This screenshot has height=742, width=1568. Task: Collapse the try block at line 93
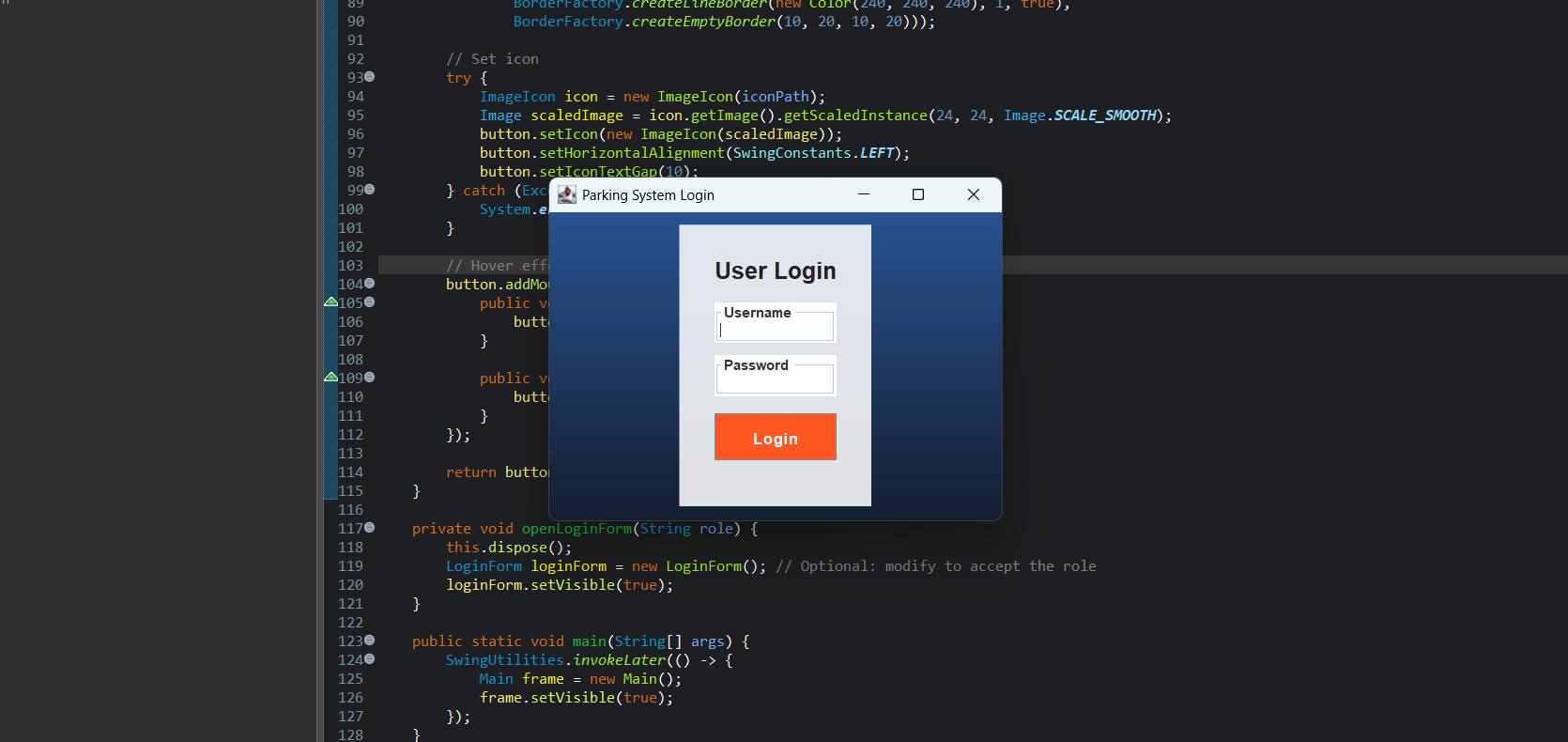[x=370, y=77]
